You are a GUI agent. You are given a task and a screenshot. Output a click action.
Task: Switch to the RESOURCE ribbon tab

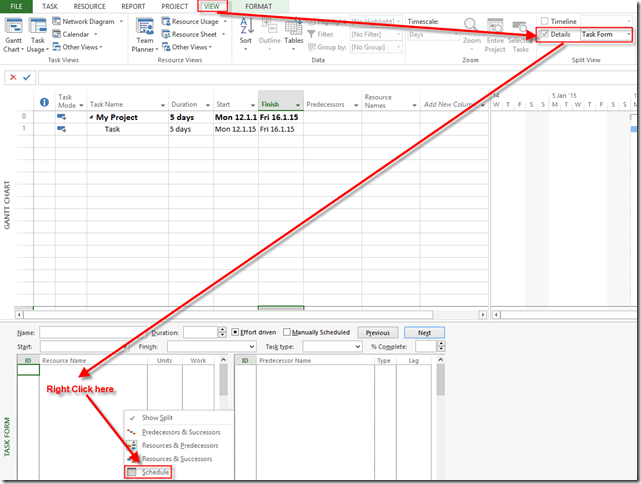pos(89,6)
